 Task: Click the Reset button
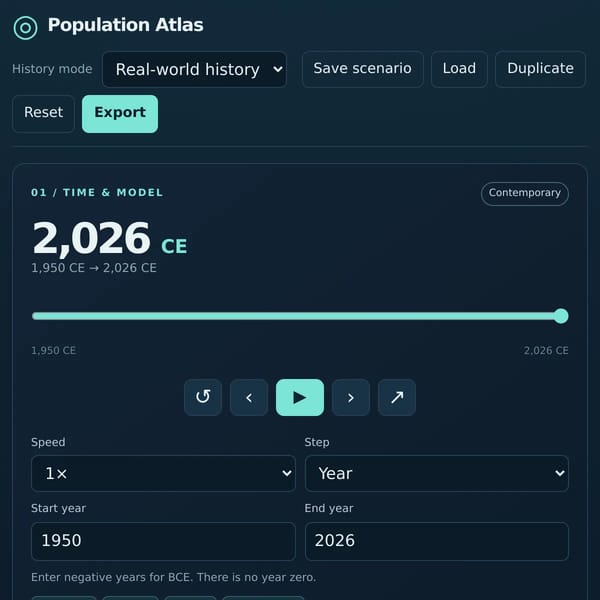point(43,113)
